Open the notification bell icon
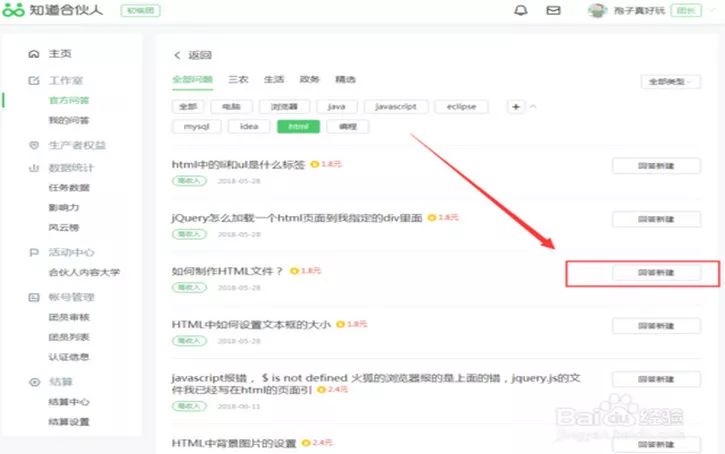This screenshot has width=725, height=454. (521, 10)
